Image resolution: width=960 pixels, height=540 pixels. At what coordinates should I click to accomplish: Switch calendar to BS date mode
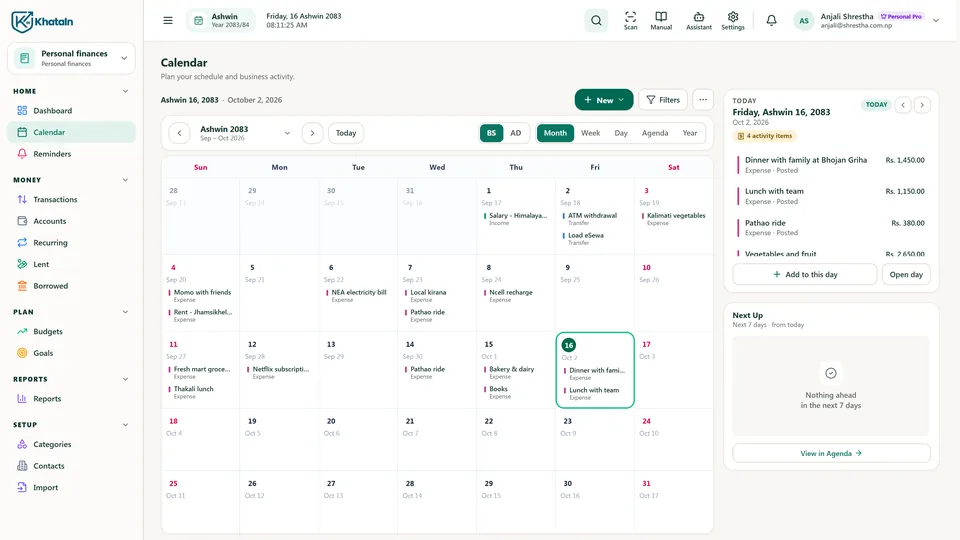click(491, 133)
